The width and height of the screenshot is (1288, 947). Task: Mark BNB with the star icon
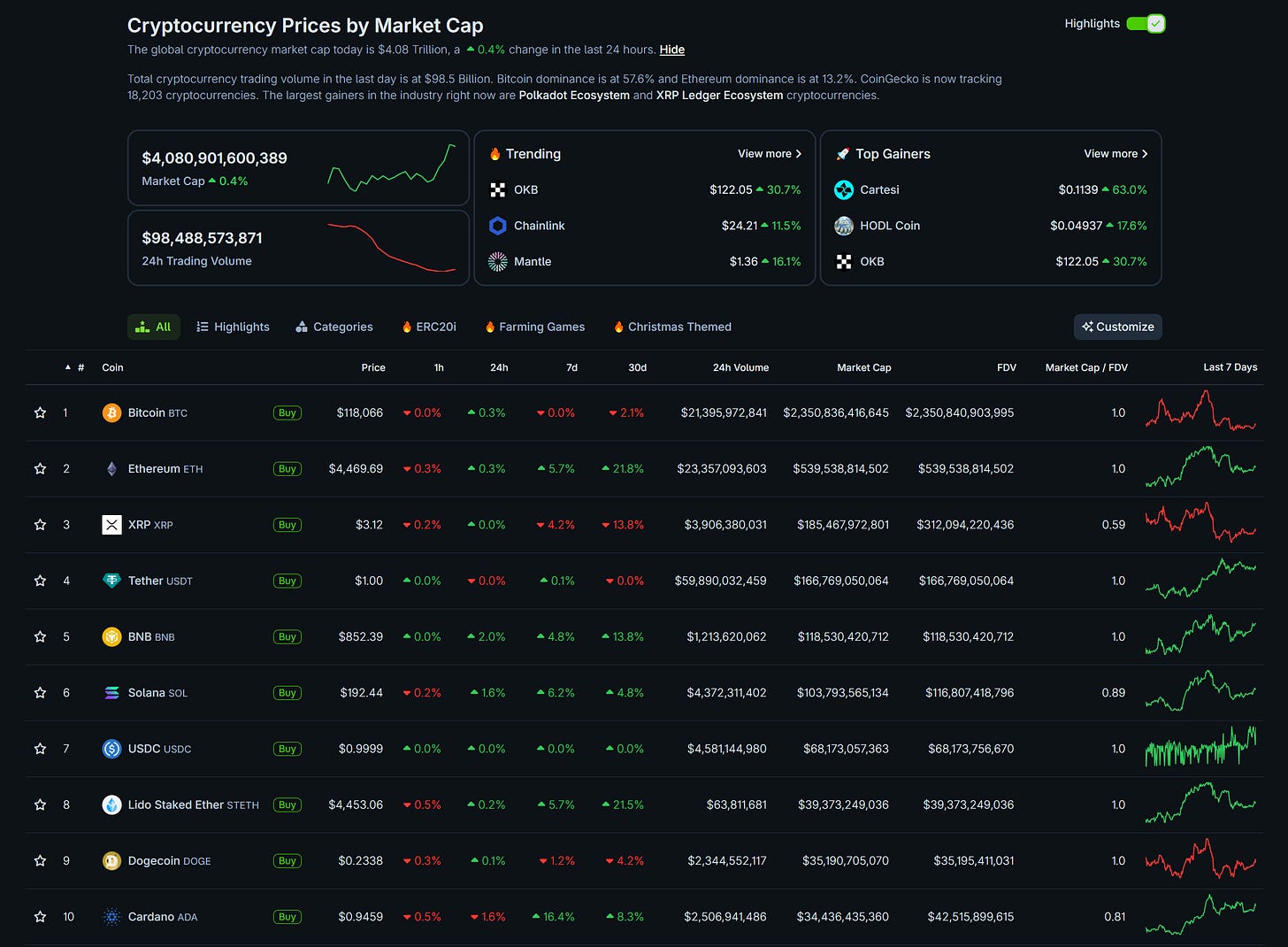[x=40, y=636]
